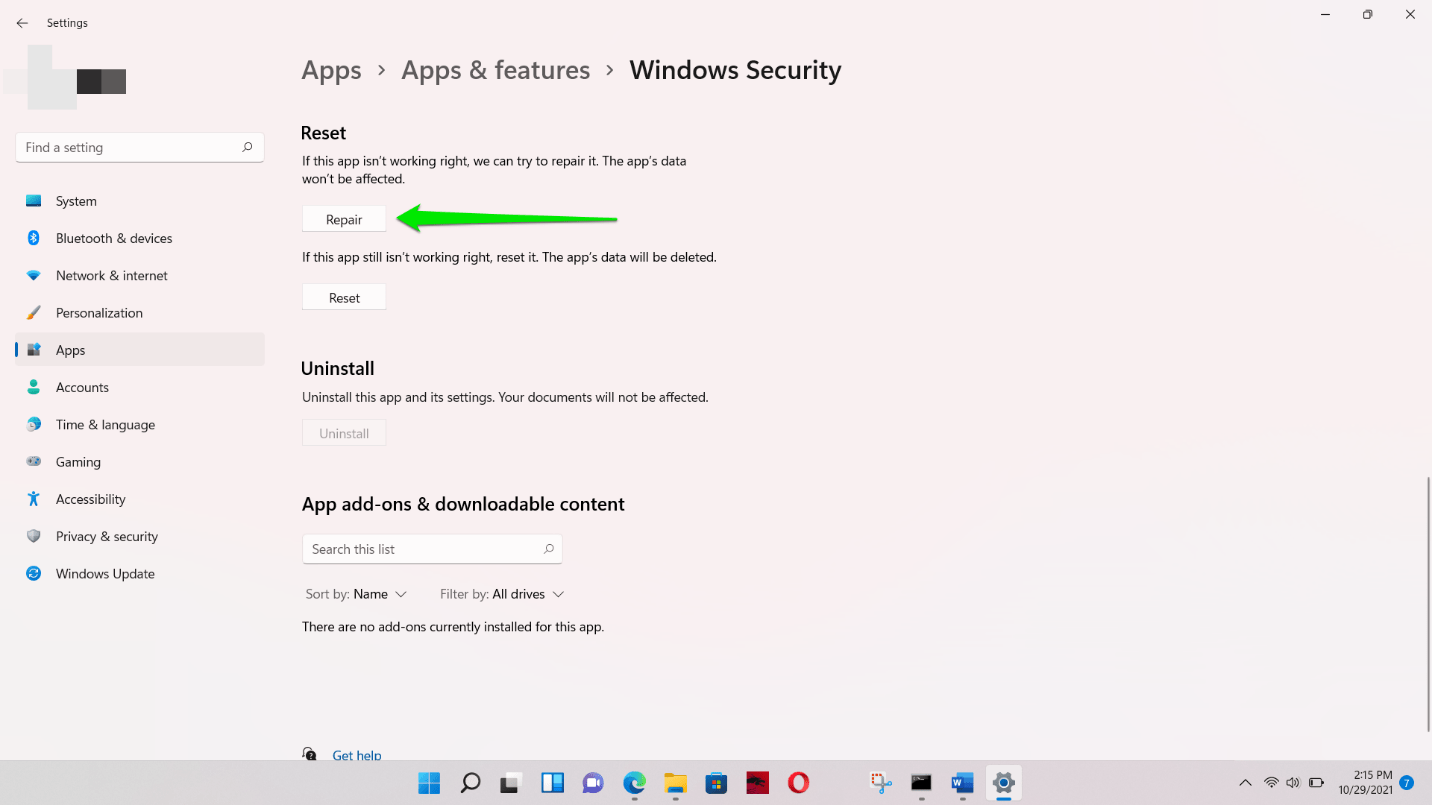Open Apps & features breadcrumb link
The height and width of the screenshot is (805, 1432).
[x=495, y=70]
